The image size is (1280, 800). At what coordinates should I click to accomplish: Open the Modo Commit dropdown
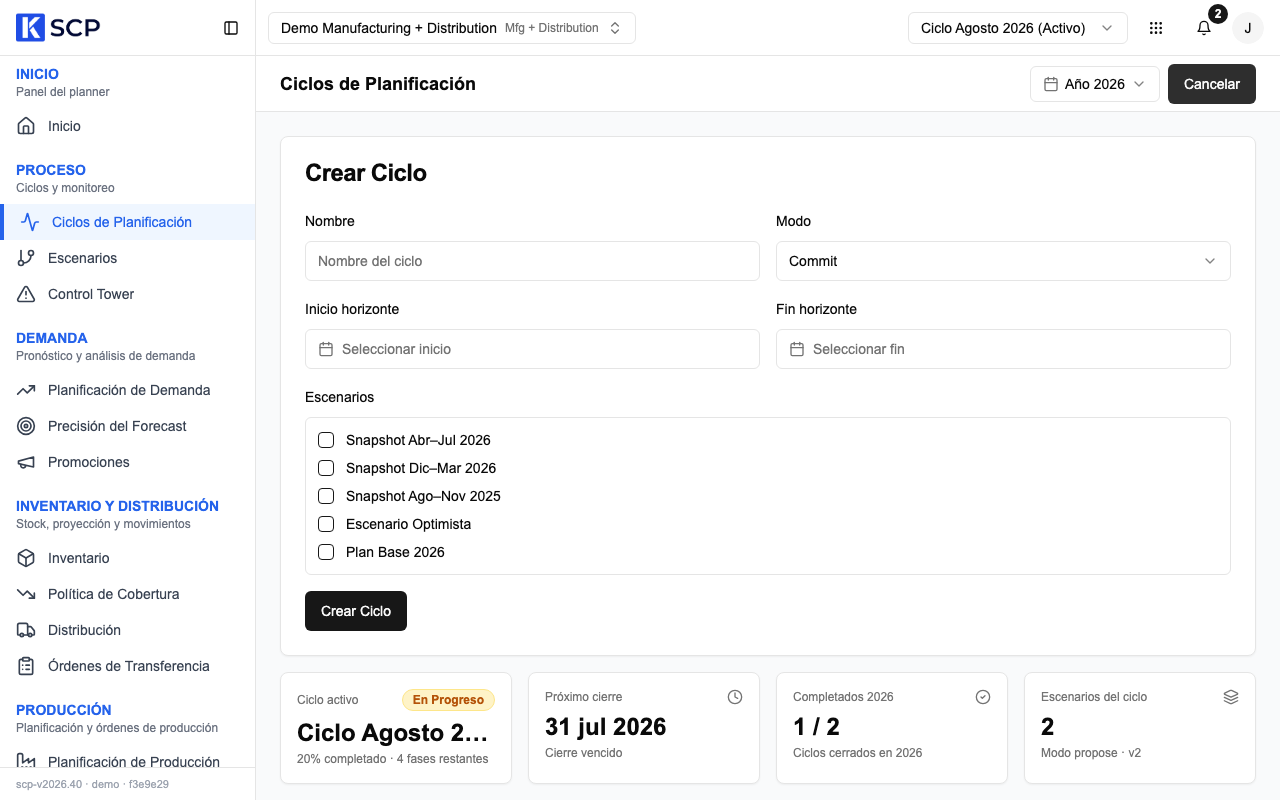click(x=1003, y=261)
